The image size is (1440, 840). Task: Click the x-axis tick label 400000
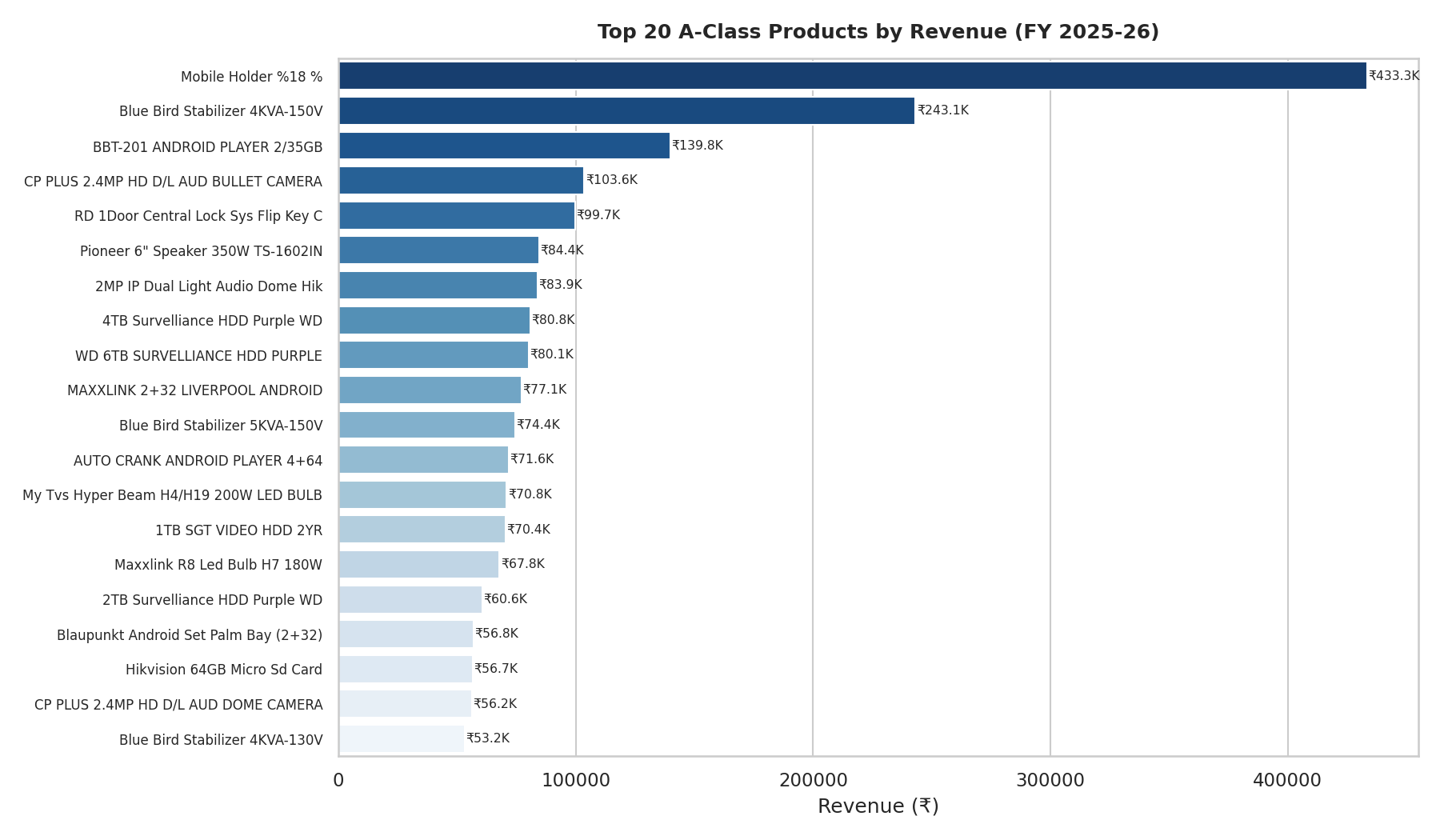click(x=1287, y=780)
